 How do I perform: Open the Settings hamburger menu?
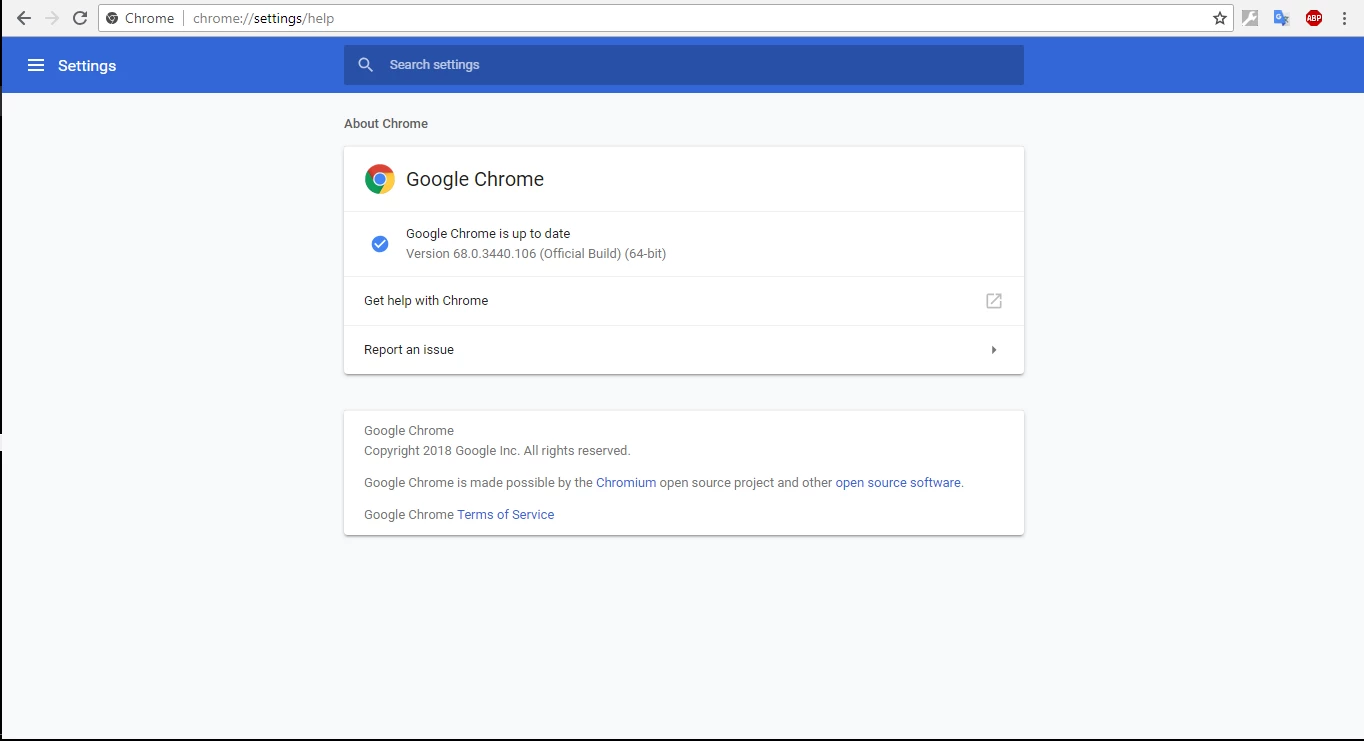[36, 65]
